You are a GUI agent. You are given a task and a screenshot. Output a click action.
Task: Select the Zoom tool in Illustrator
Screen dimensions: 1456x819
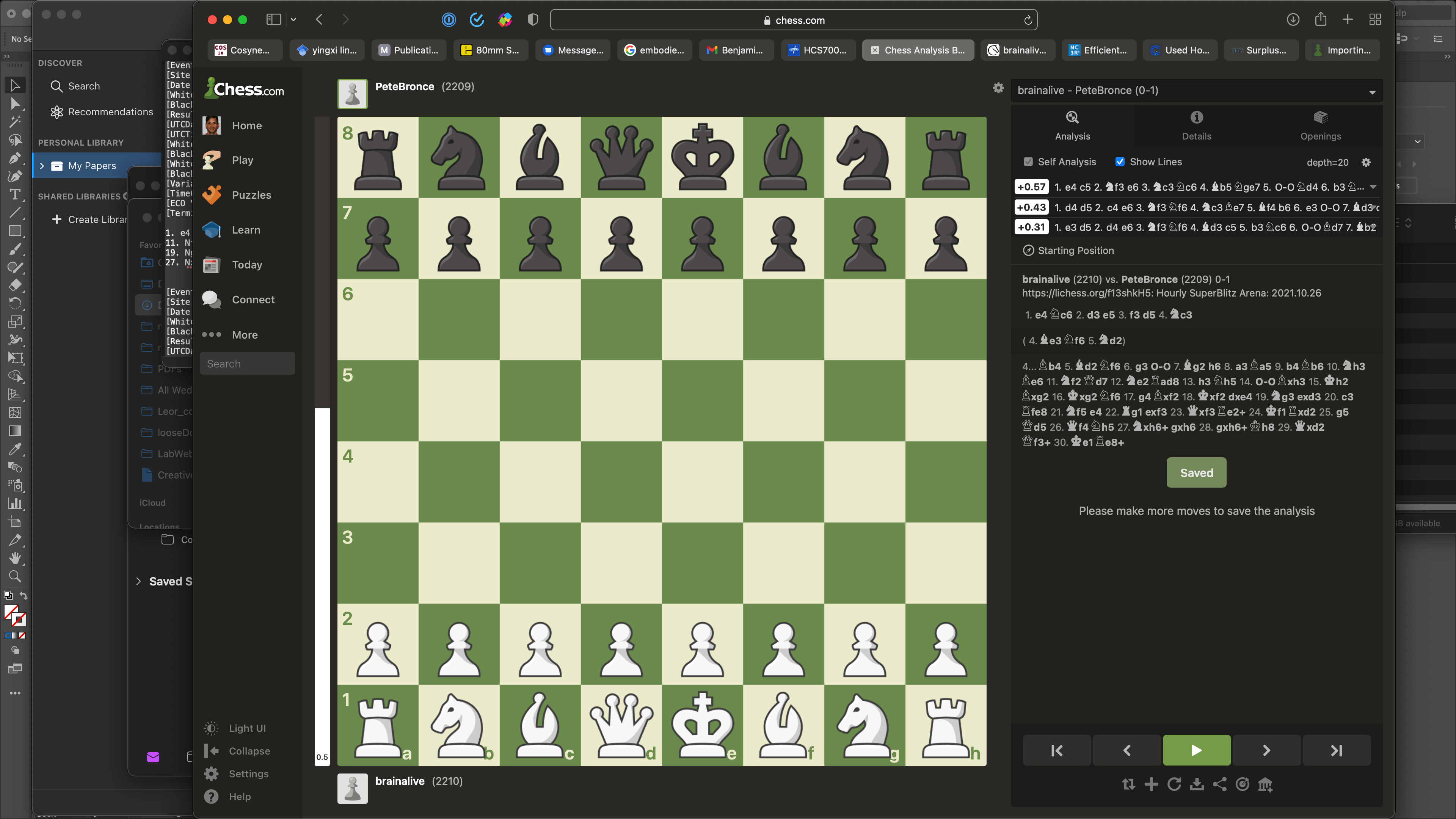(x=15, y=576)
